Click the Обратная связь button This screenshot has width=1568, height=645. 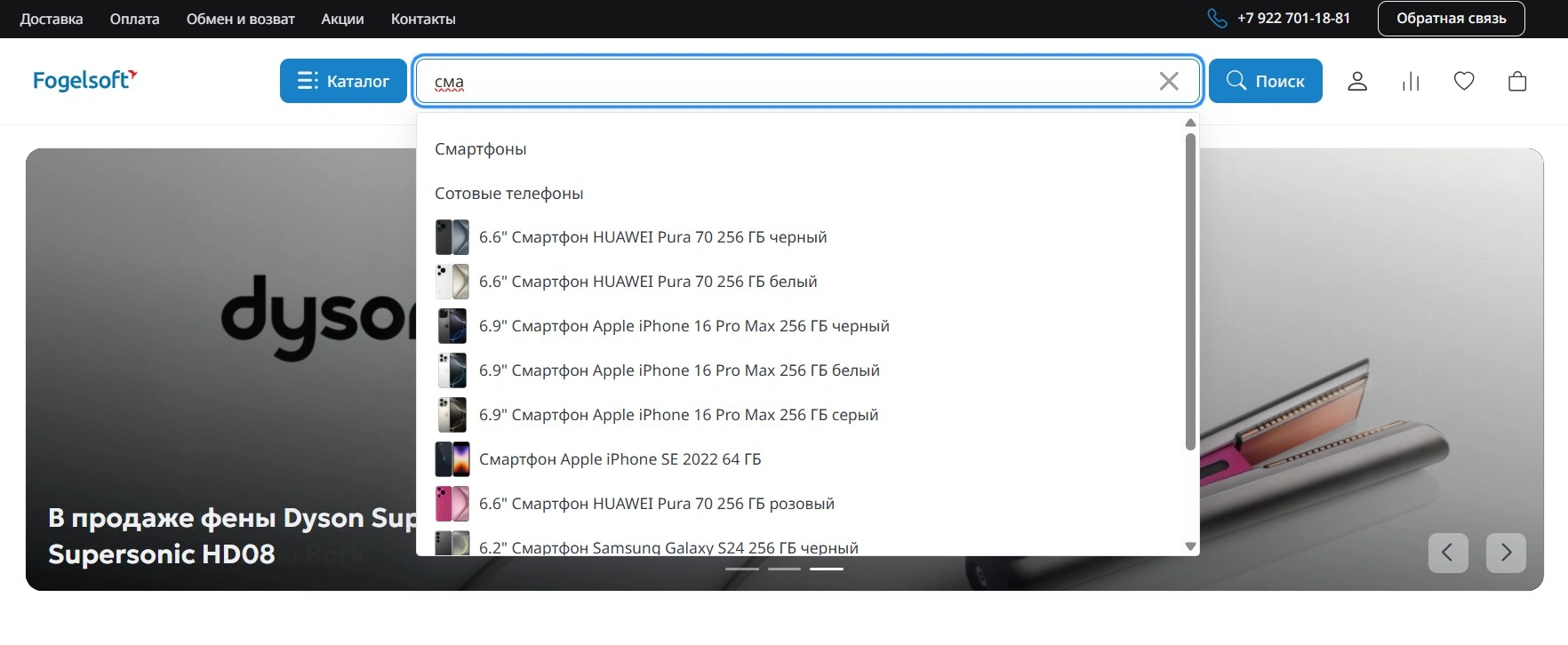click(1451, 19)
